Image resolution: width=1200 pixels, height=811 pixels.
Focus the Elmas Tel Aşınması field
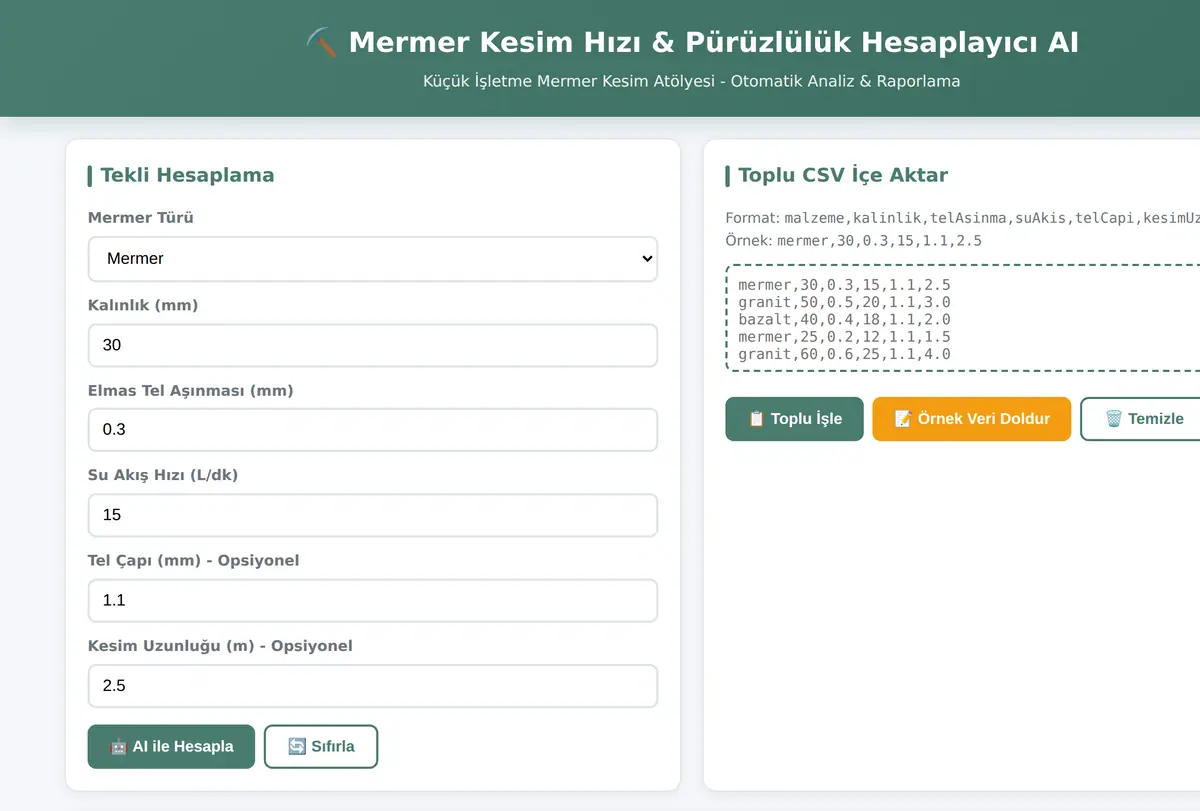[x=372, y=430]
